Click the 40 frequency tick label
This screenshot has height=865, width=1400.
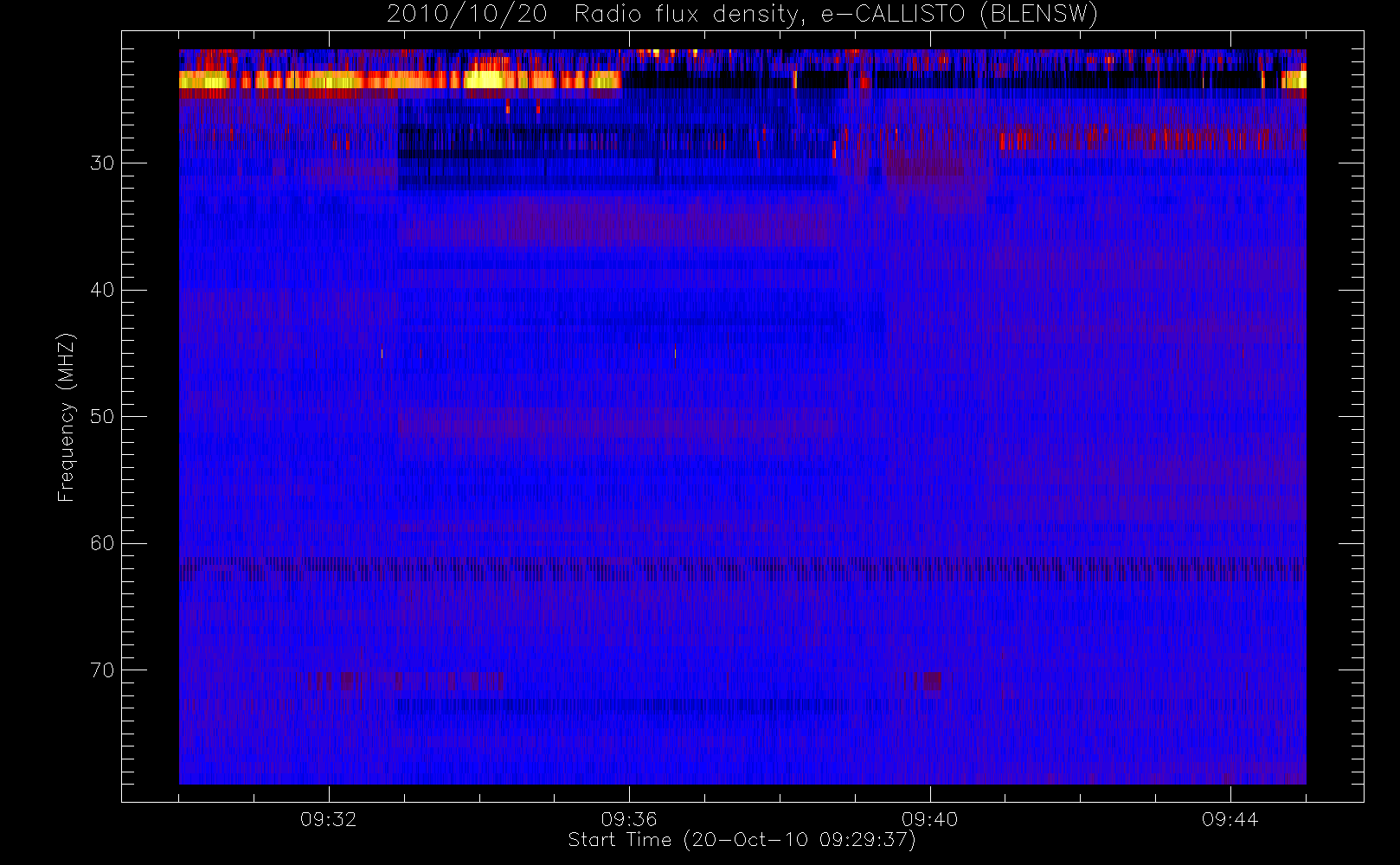[101, 290]
